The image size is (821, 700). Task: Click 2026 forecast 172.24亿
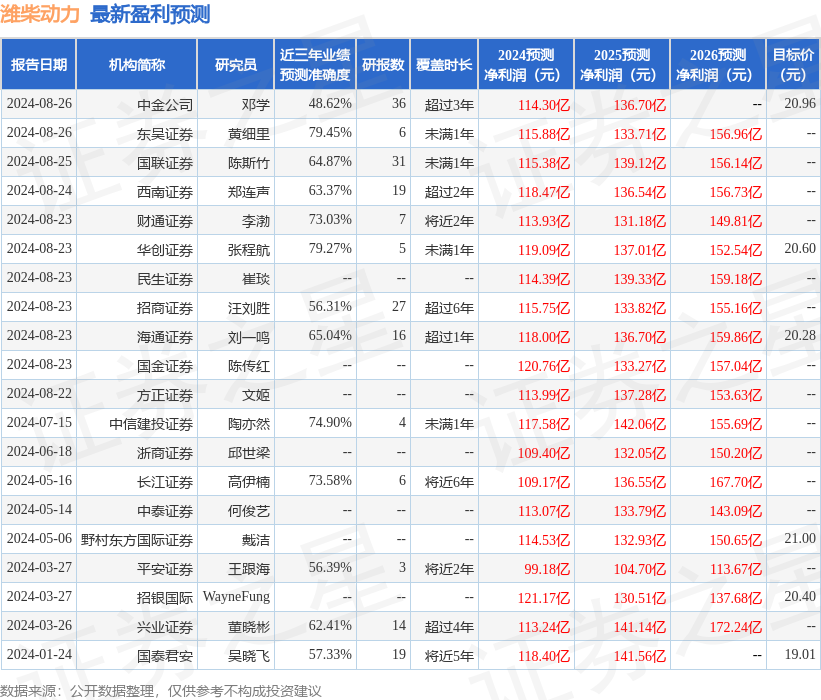(736, 627)
